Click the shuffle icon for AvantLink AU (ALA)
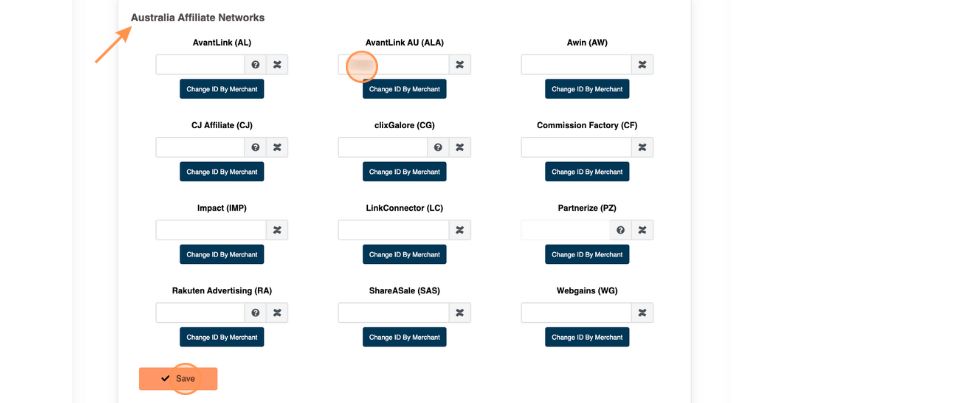 pos(459,65)
